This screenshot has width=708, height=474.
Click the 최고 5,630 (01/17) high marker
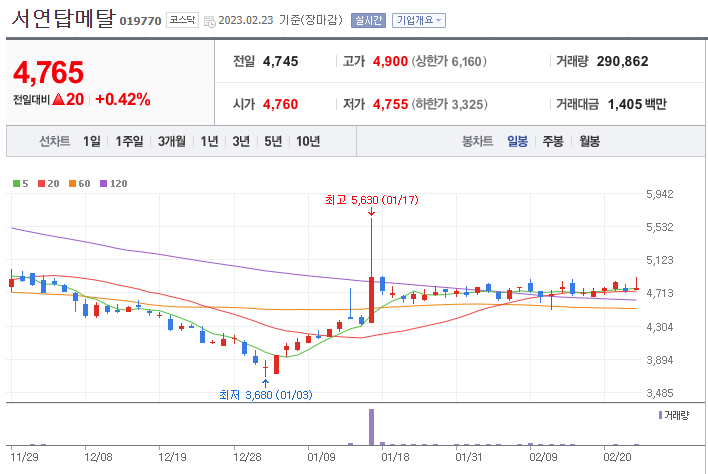[372, 200]
